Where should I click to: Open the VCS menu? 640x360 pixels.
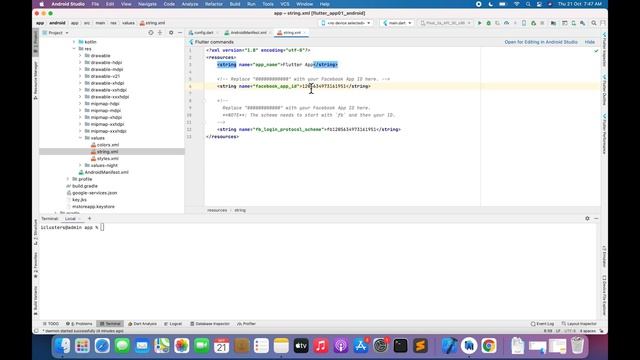[x=284, y=4]
